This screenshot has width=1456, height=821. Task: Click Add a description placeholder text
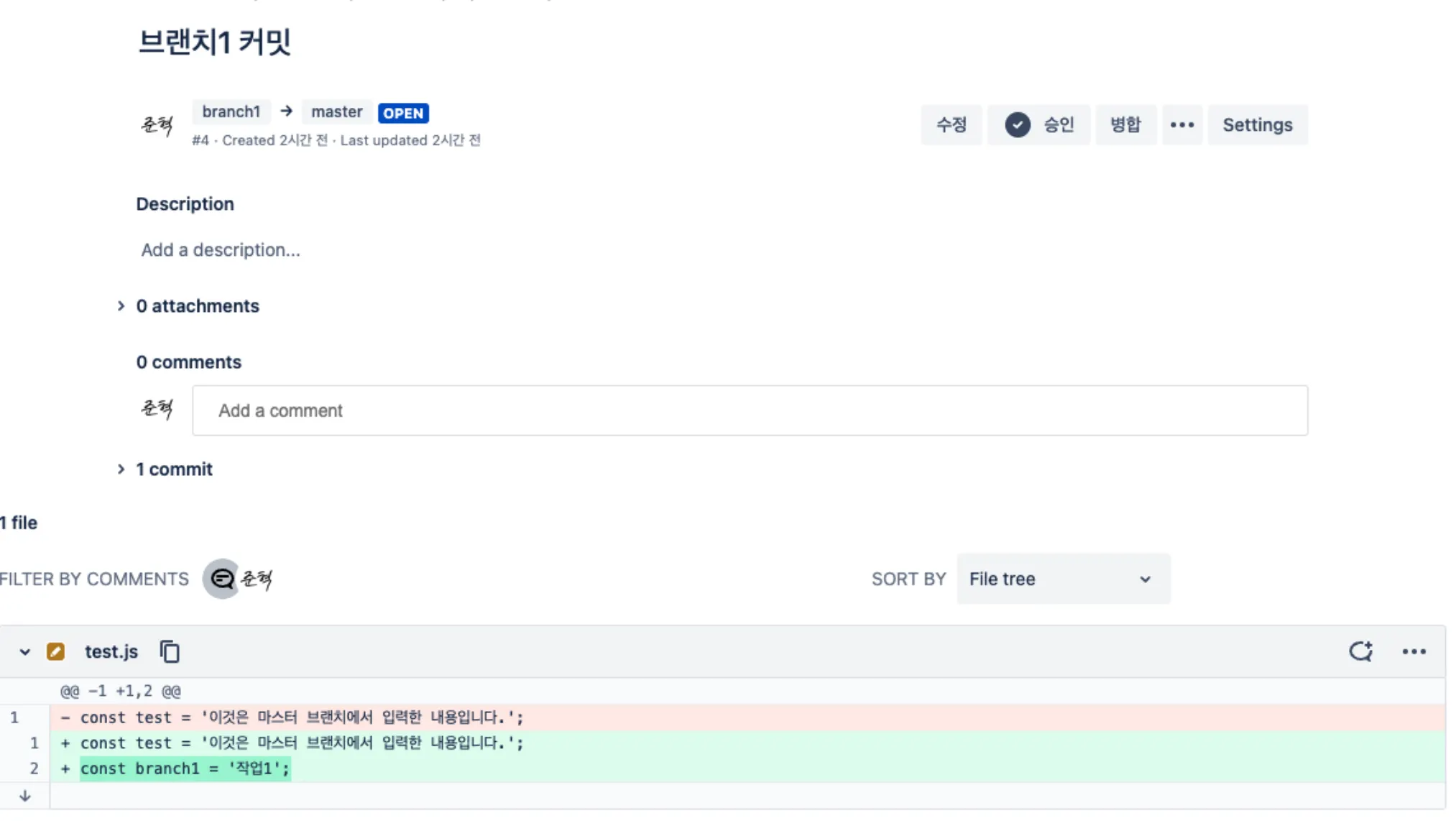click(x=221, y=250)
